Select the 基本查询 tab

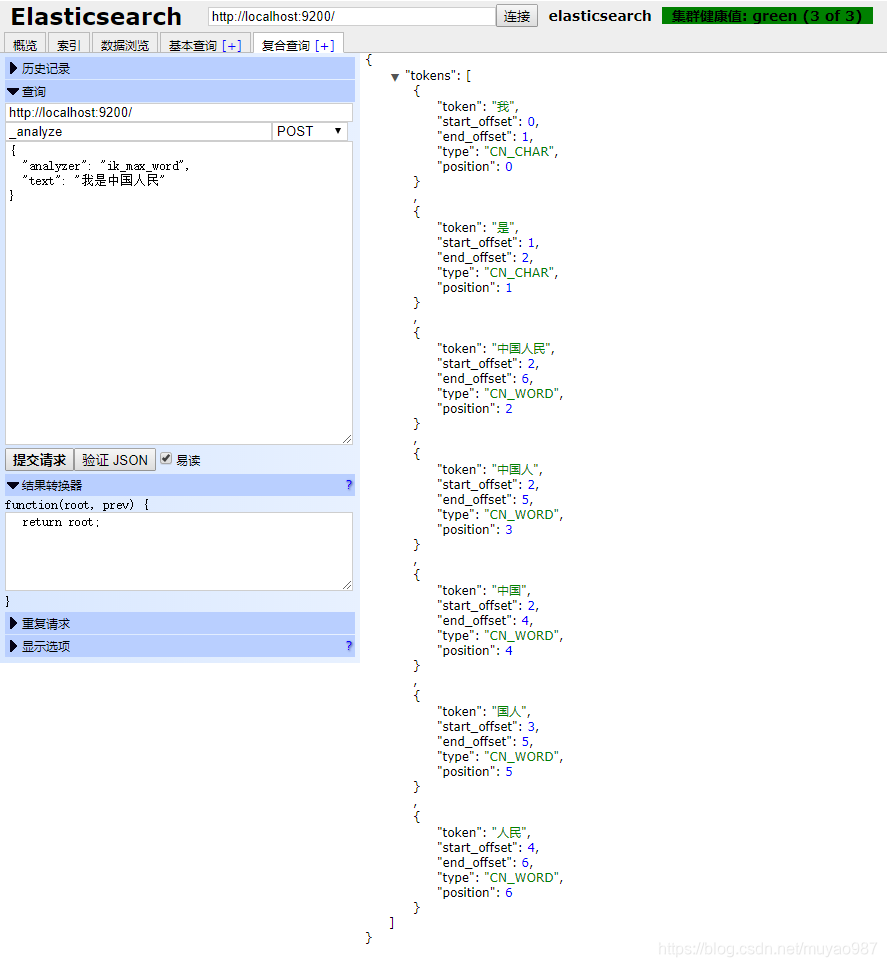192,45
